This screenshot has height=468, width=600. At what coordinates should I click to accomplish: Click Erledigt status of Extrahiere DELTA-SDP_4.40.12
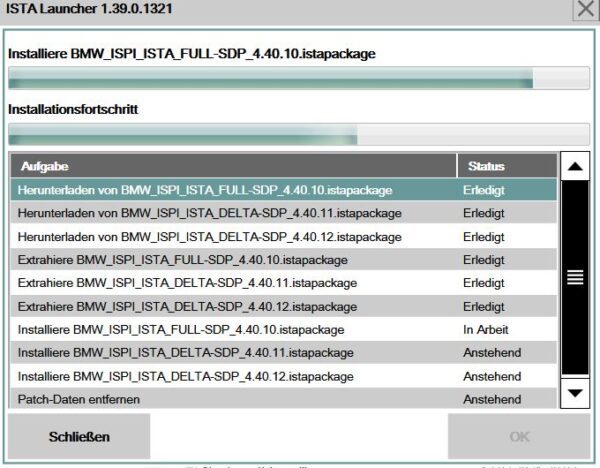pos(484,307)
